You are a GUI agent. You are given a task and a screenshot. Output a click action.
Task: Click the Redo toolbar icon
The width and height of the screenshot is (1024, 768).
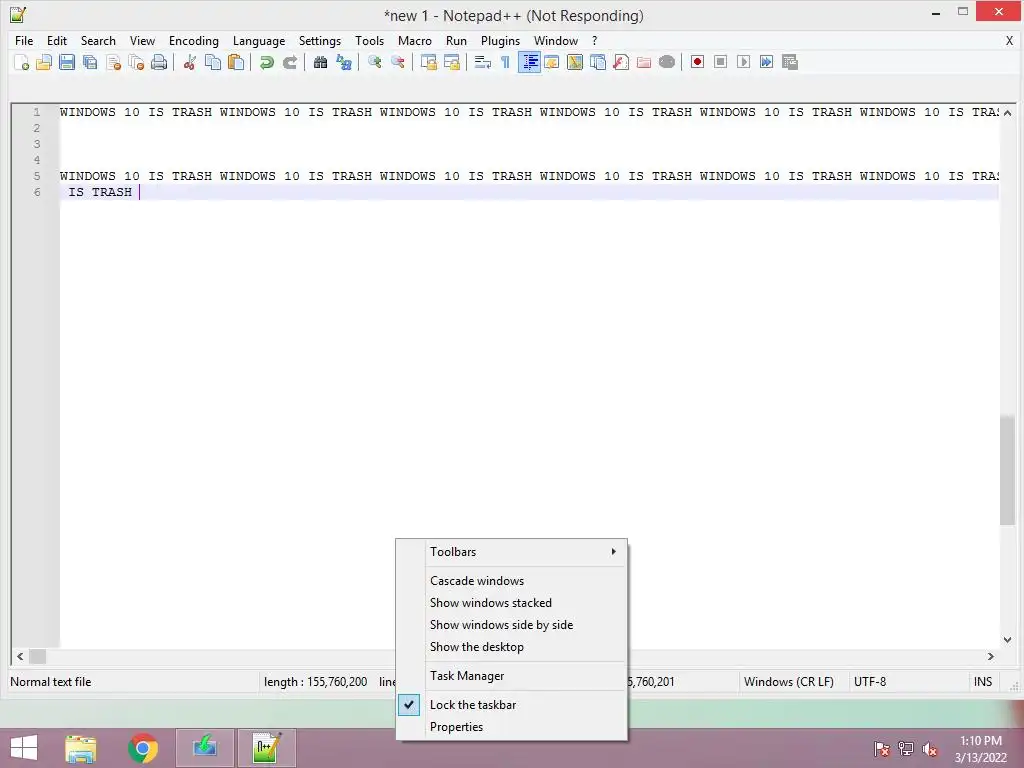click(289, 62)
